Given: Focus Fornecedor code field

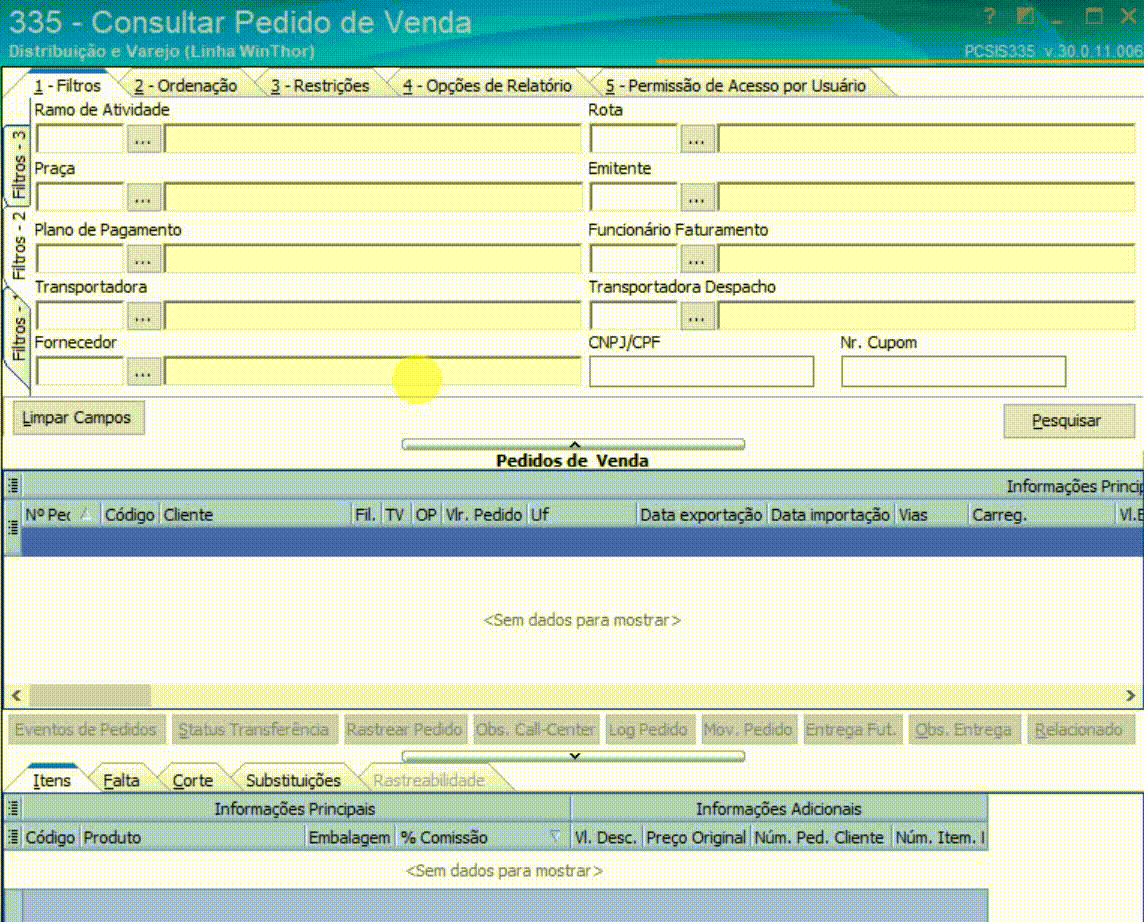Looking at the screenshot, I should [80, 372].
